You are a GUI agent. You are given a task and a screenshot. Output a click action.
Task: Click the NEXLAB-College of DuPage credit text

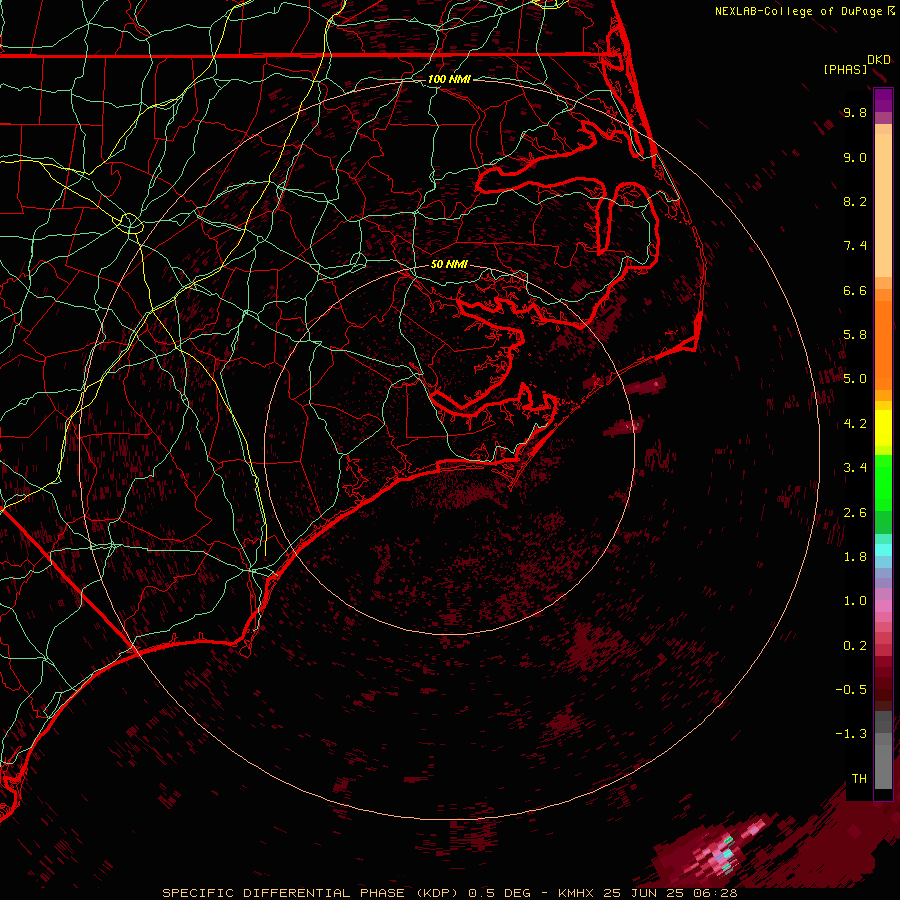coord(798,11)
